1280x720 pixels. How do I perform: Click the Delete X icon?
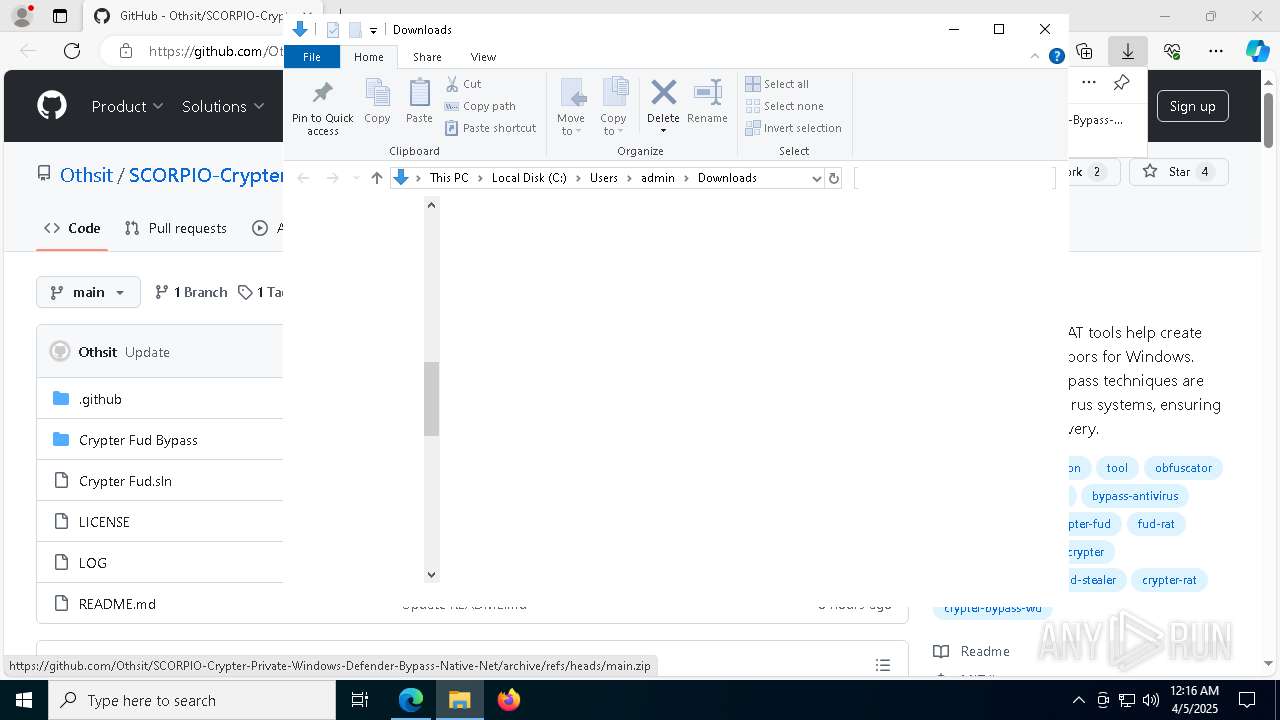pyautogui.click(x=663, y=93)
